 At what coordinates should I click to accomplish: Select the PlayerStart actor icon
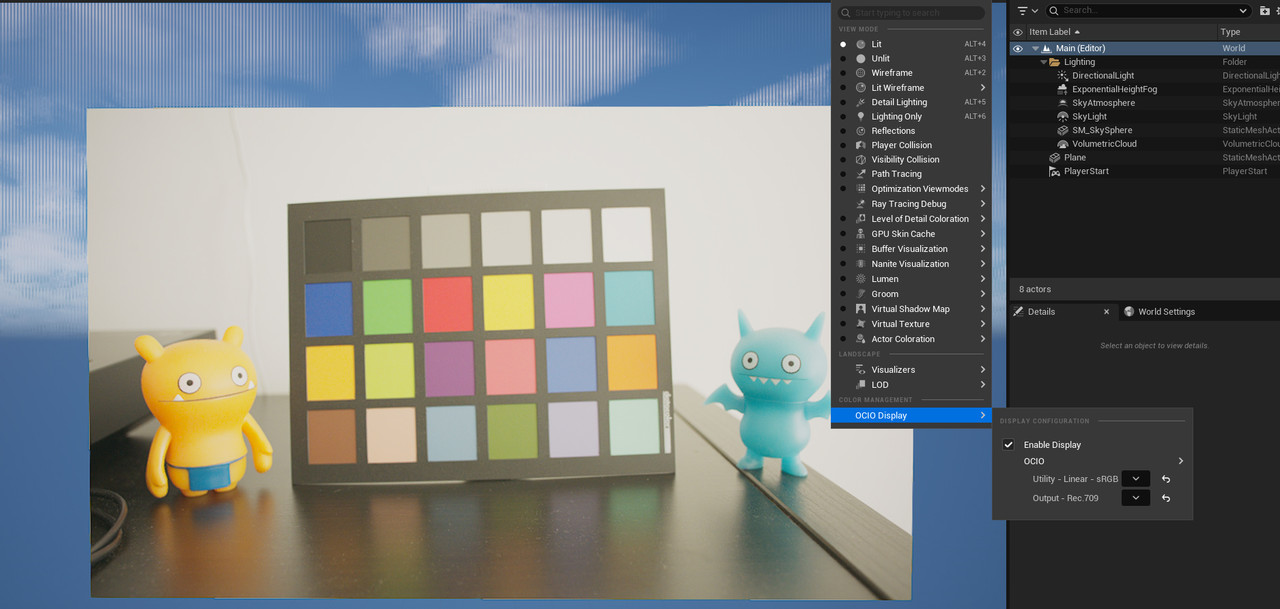(x=1054, y=171)
